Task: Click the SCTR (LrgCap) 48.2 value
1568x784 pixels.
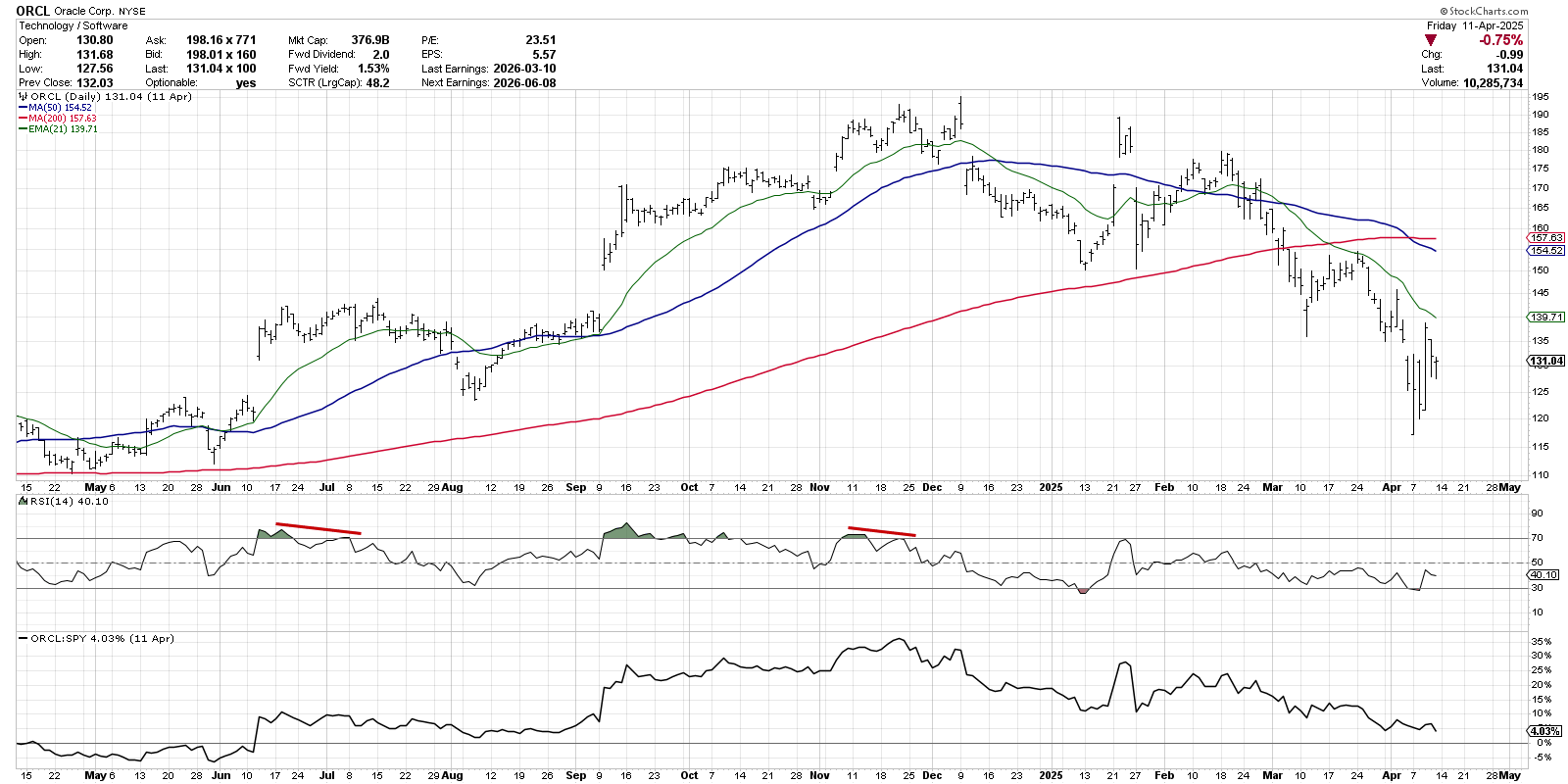Action: click(x=378, y=83)
